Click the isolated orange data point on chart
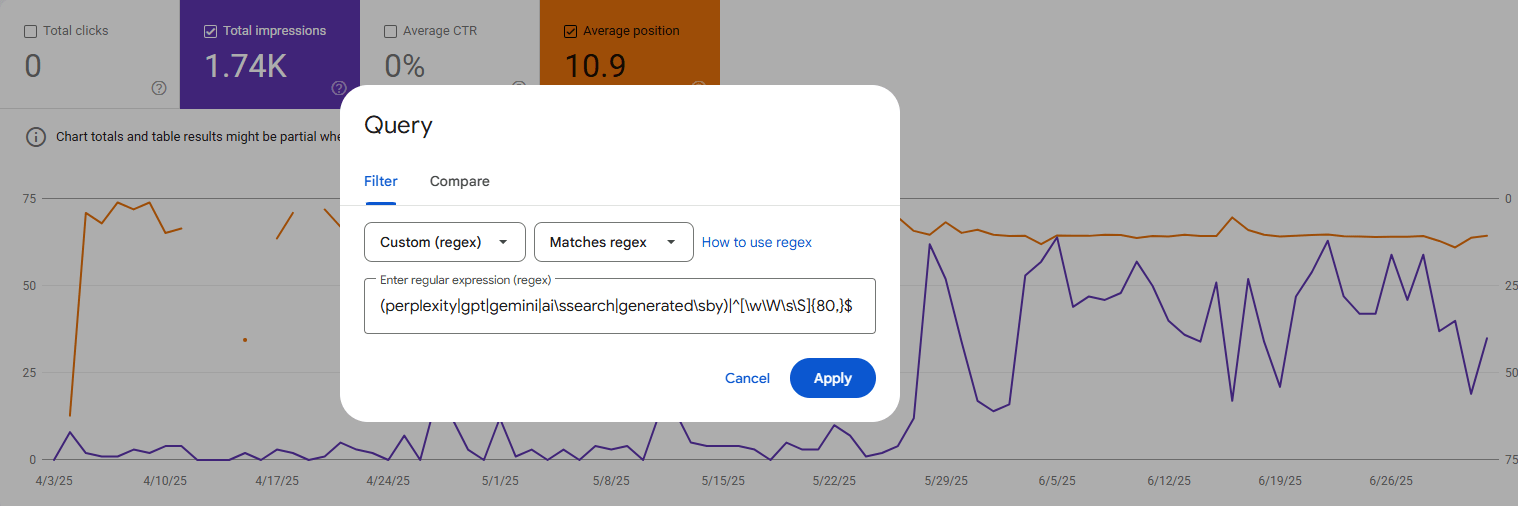 [x=245, y=340]
